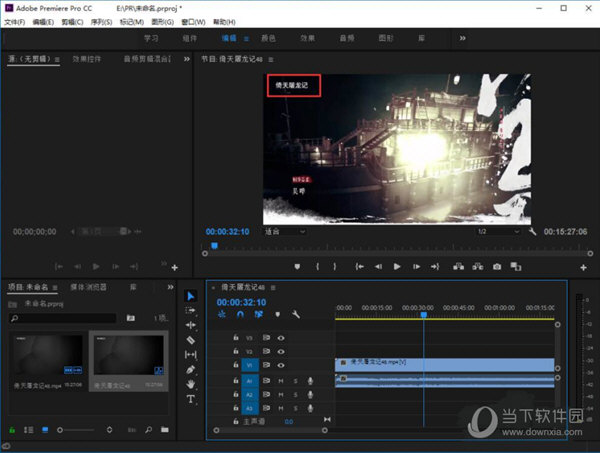Screen dimensions: 600x453
Task: Open Comparison View button in Program monitor
Action: click(515, 267)
